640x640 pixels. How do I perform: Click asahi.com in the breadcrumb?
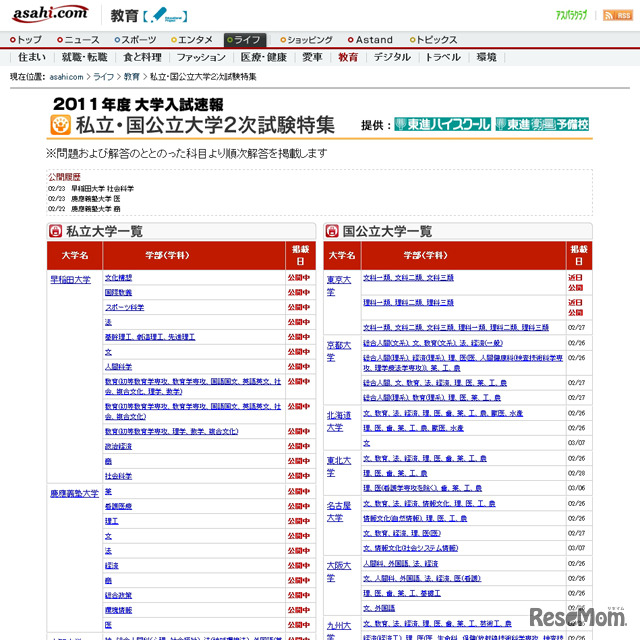click(x=66, y=77)
